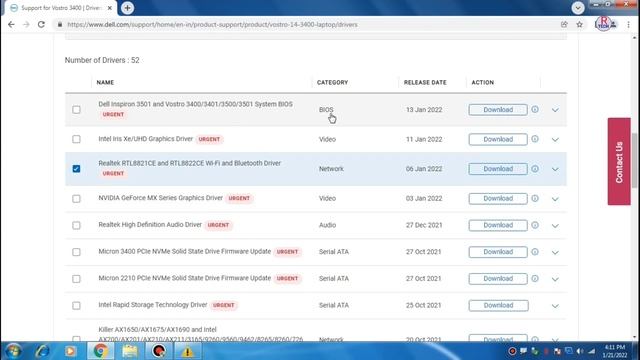Open the taskbar clock showing 4:11 PM
This screenshot has width=640, height=360.
click(x=615, y=351)
